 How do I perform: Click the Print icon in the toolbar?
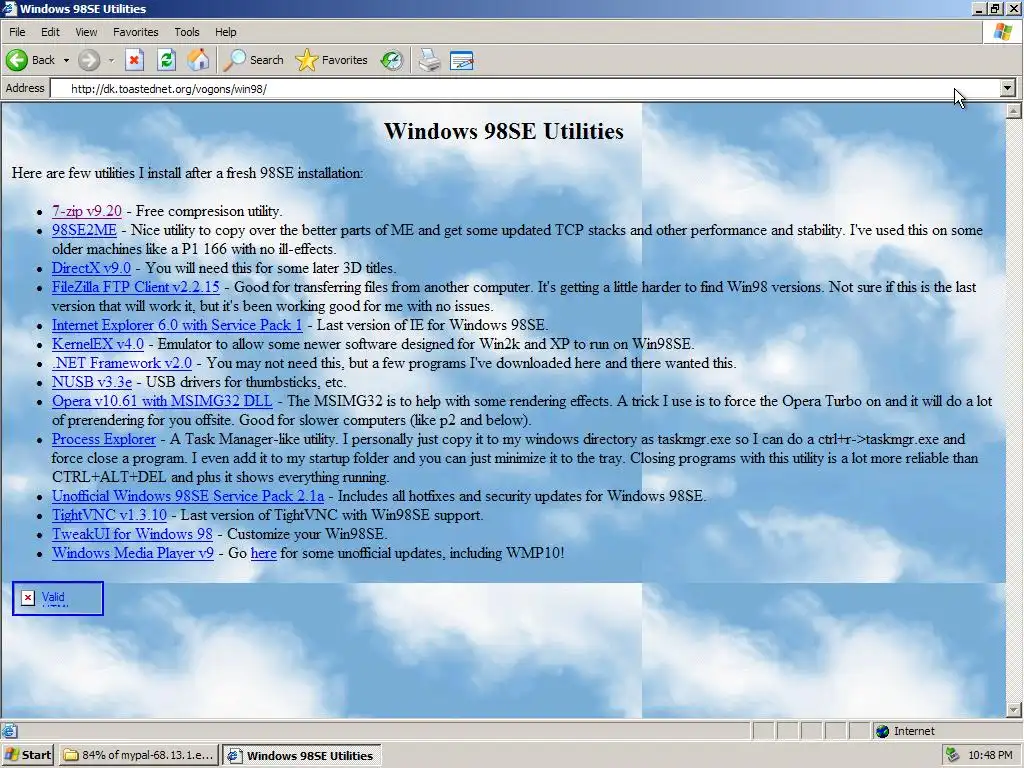pos(430,60)
